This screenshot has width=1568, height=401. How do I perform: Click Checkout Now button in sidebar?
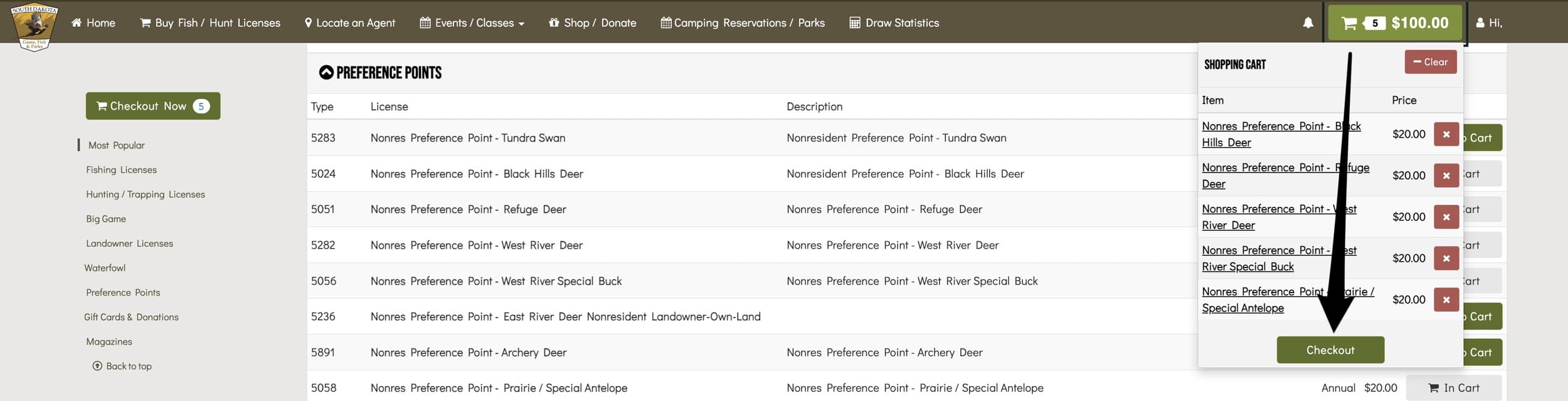153,106
